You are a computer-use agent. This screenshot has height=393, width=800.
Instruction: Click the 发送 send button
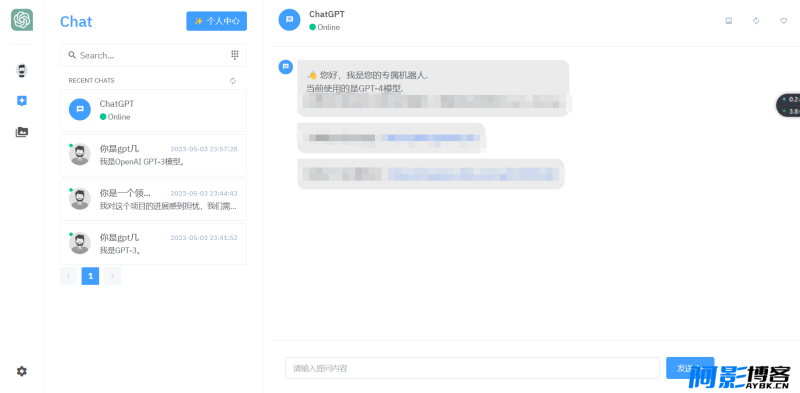tap(690, 368)
